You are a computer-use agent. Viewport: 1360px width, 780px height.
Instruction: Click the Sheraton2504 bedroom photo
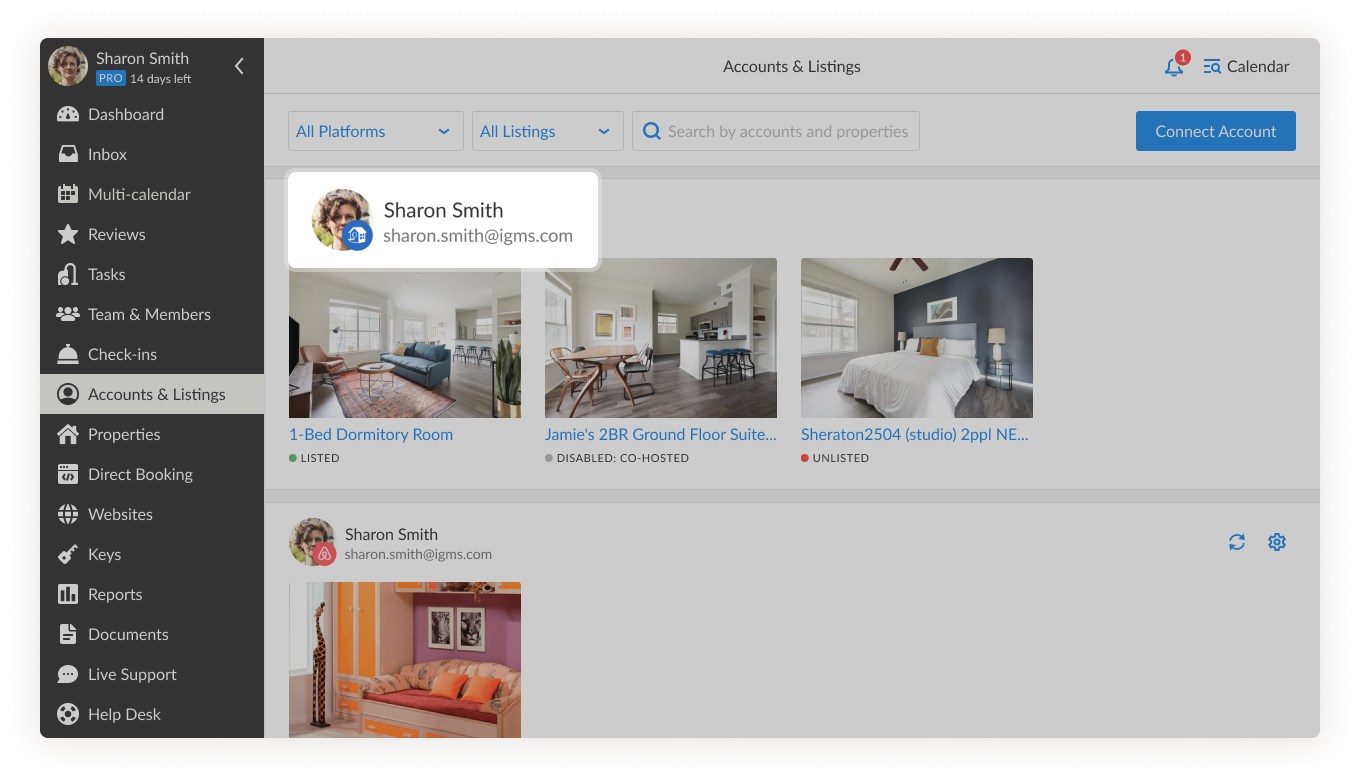(917, 338)
